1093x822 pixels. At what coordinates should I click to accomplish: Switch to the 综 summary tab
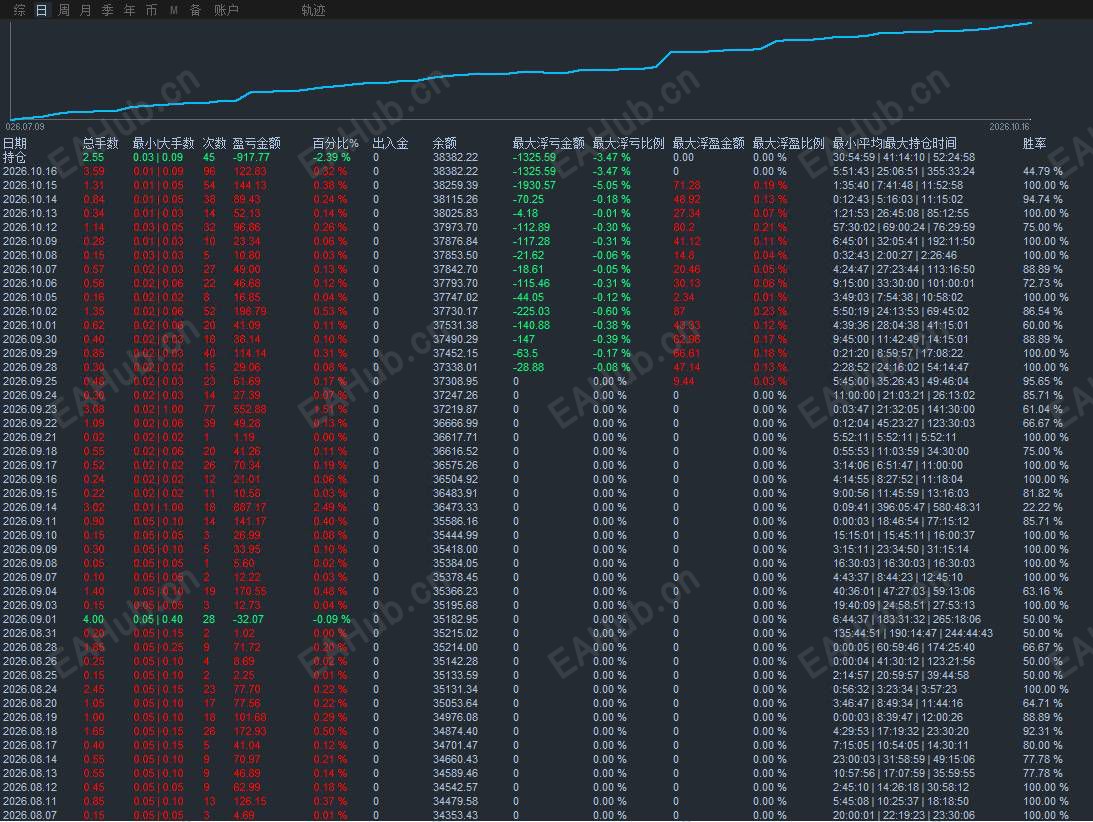(20, 10)
